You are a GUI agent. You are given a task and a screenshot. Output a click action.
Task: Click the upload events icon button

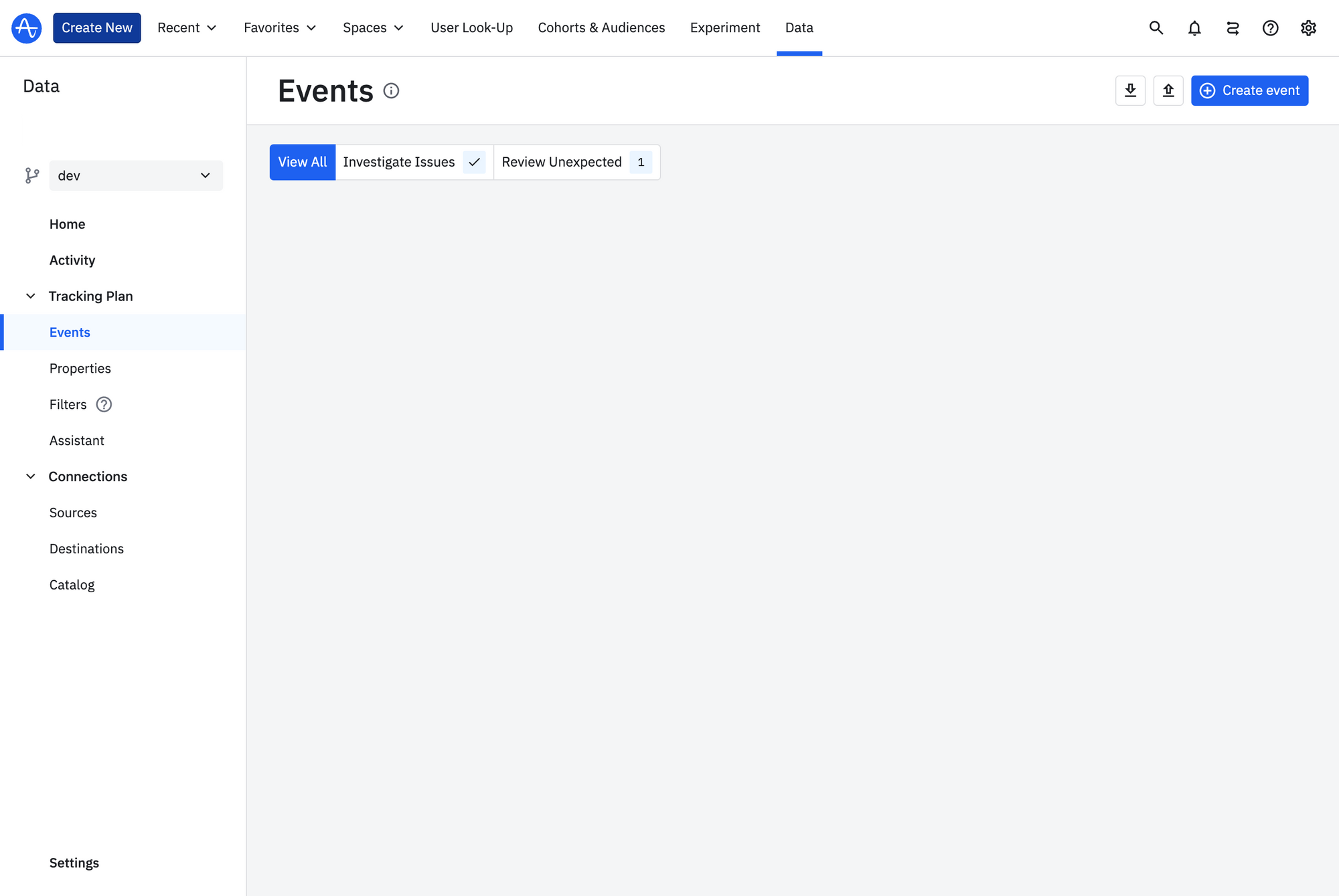1168,90
